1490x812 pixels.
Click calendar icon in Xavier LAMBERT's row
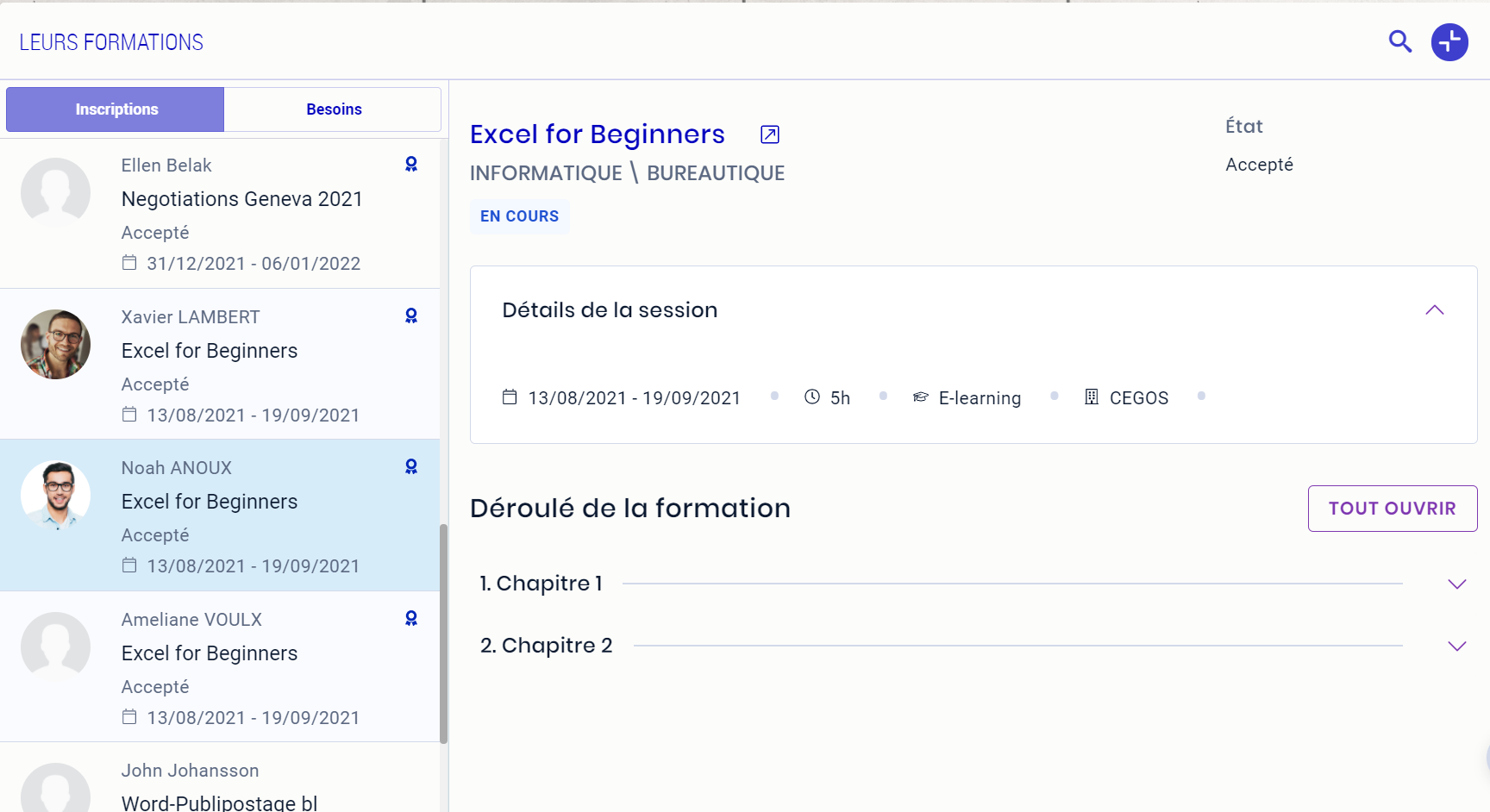pos(129,415)
